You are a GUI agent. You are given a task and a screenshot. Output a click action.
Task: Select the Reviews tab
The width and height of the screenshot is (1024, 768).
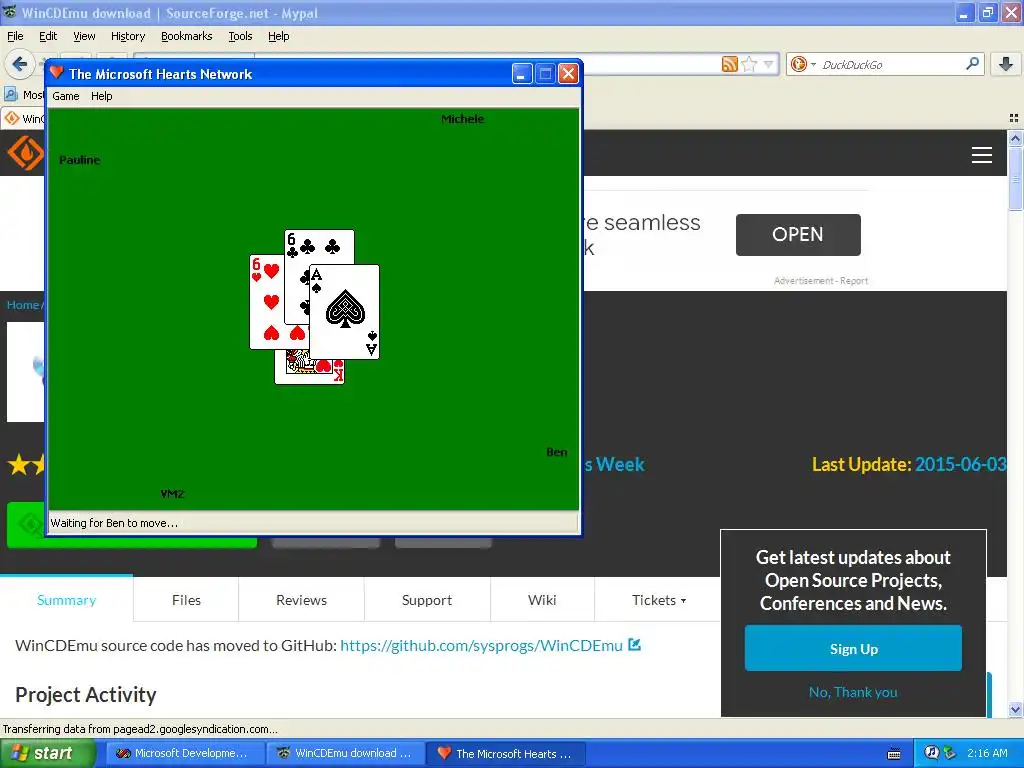click(x=301, y=600)
